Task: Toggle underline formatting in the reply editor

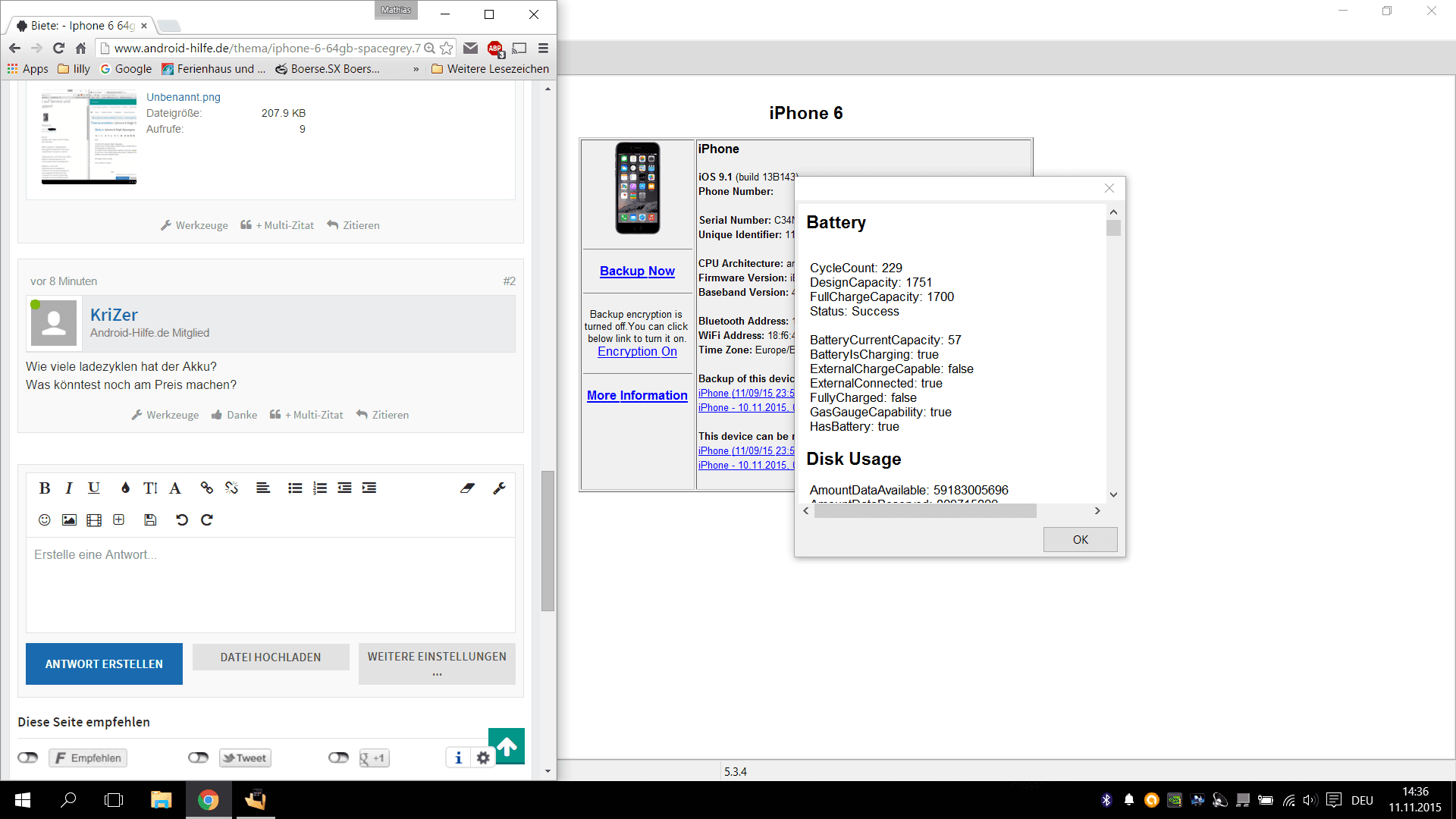Action: [93, 488]
